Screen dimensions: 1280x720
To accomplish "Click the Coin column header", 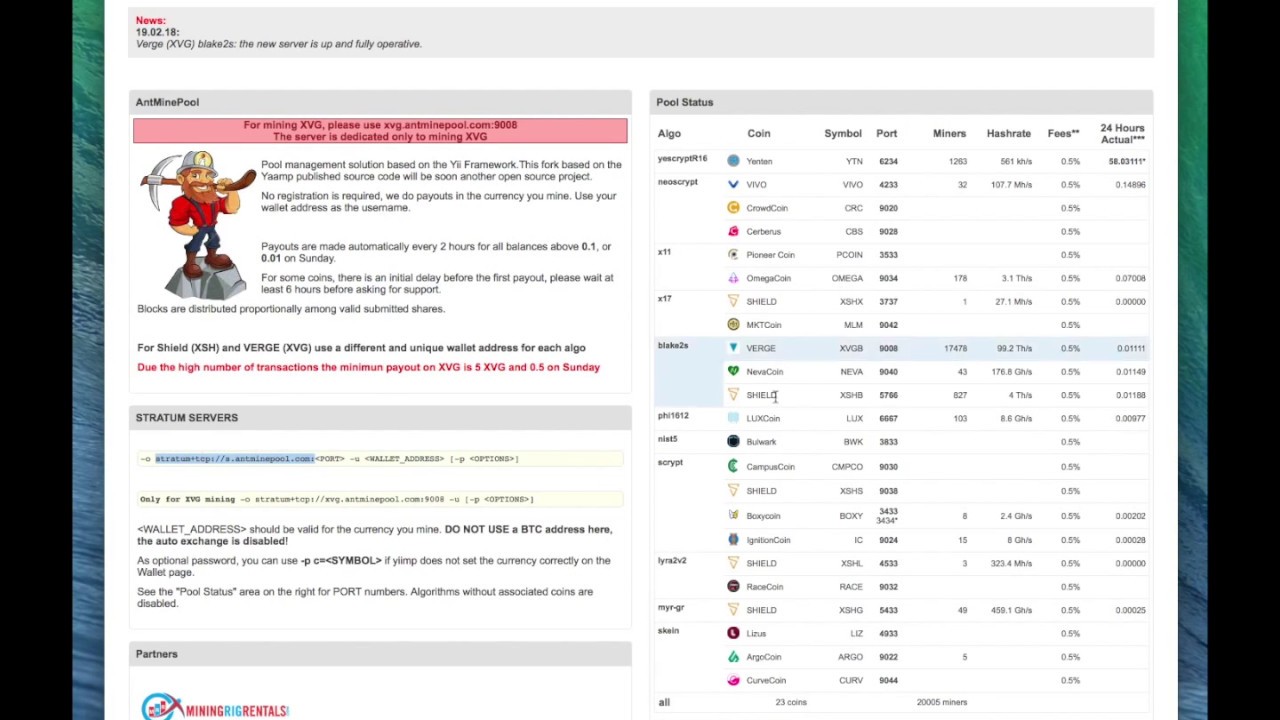I will coord(759,133).
